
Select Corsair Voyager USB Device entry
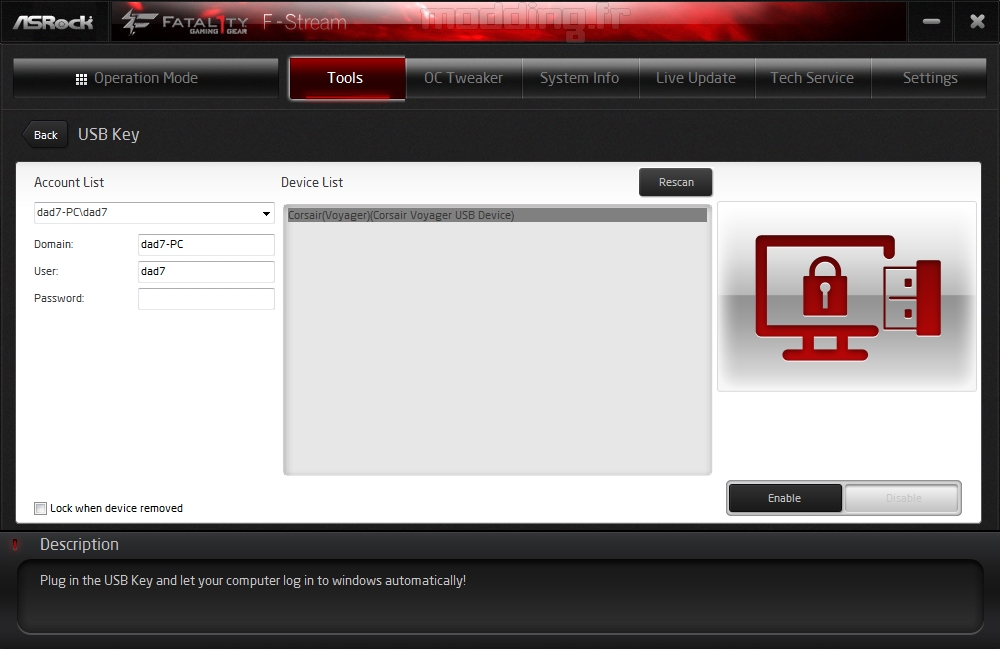point(497,215)
